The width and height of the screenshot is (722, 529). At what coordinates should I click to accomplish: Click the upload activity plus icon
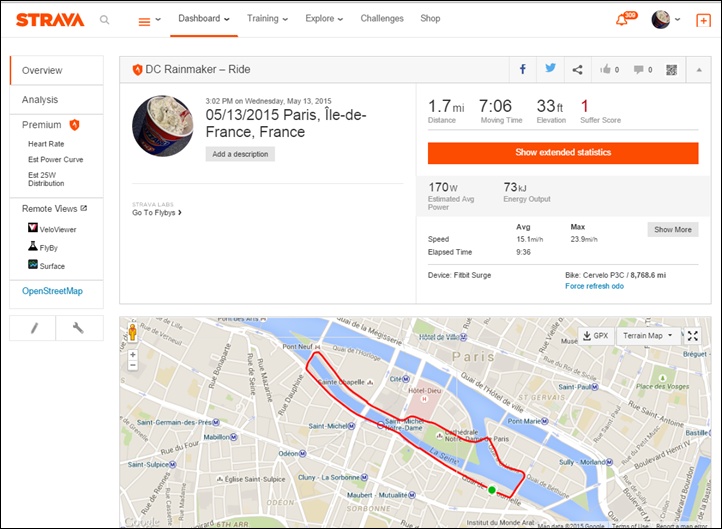click(x=703, y=20)
